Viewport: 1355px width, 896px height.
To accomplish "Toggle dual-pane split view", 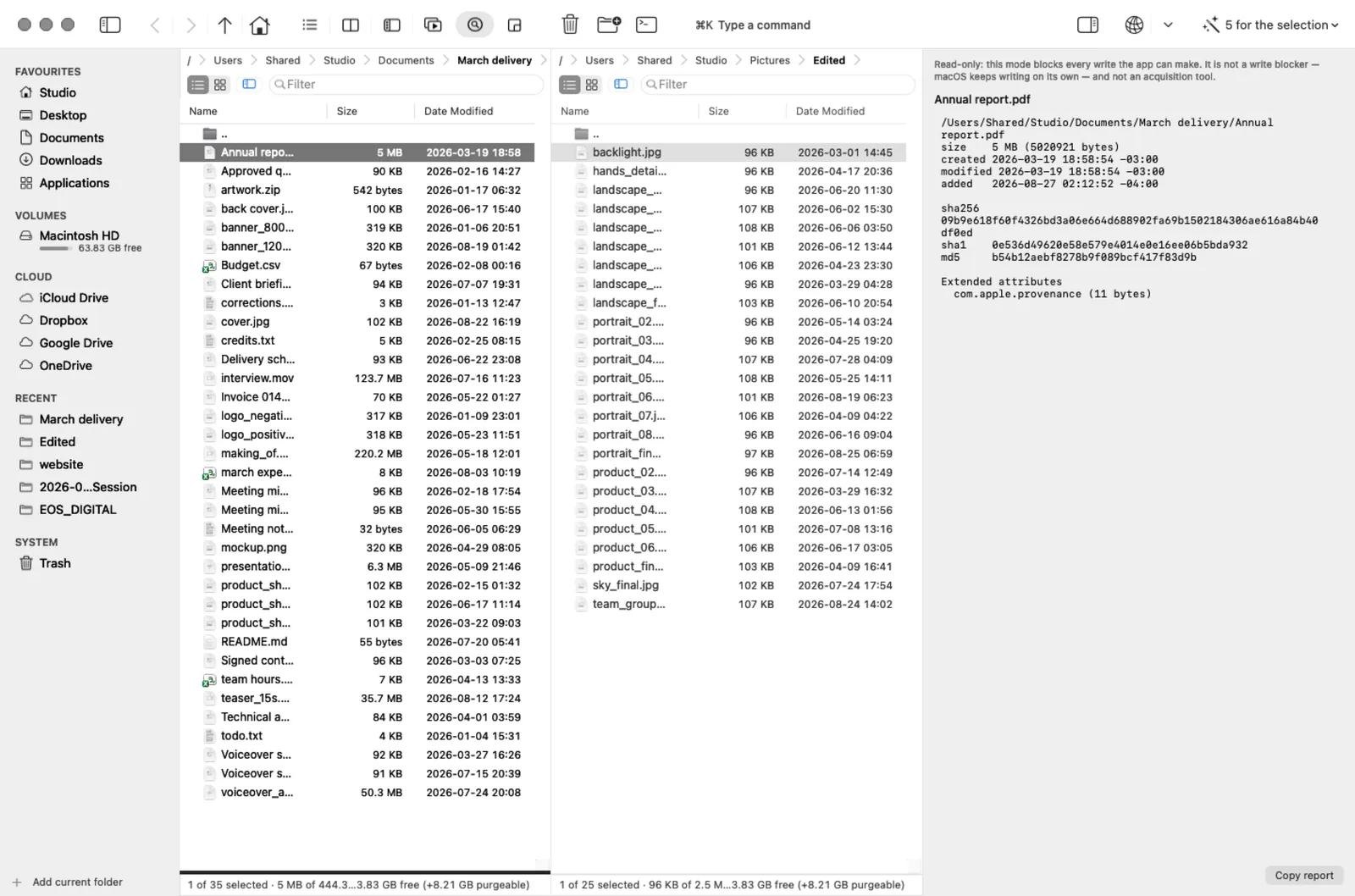I will [x=351, y=25].
